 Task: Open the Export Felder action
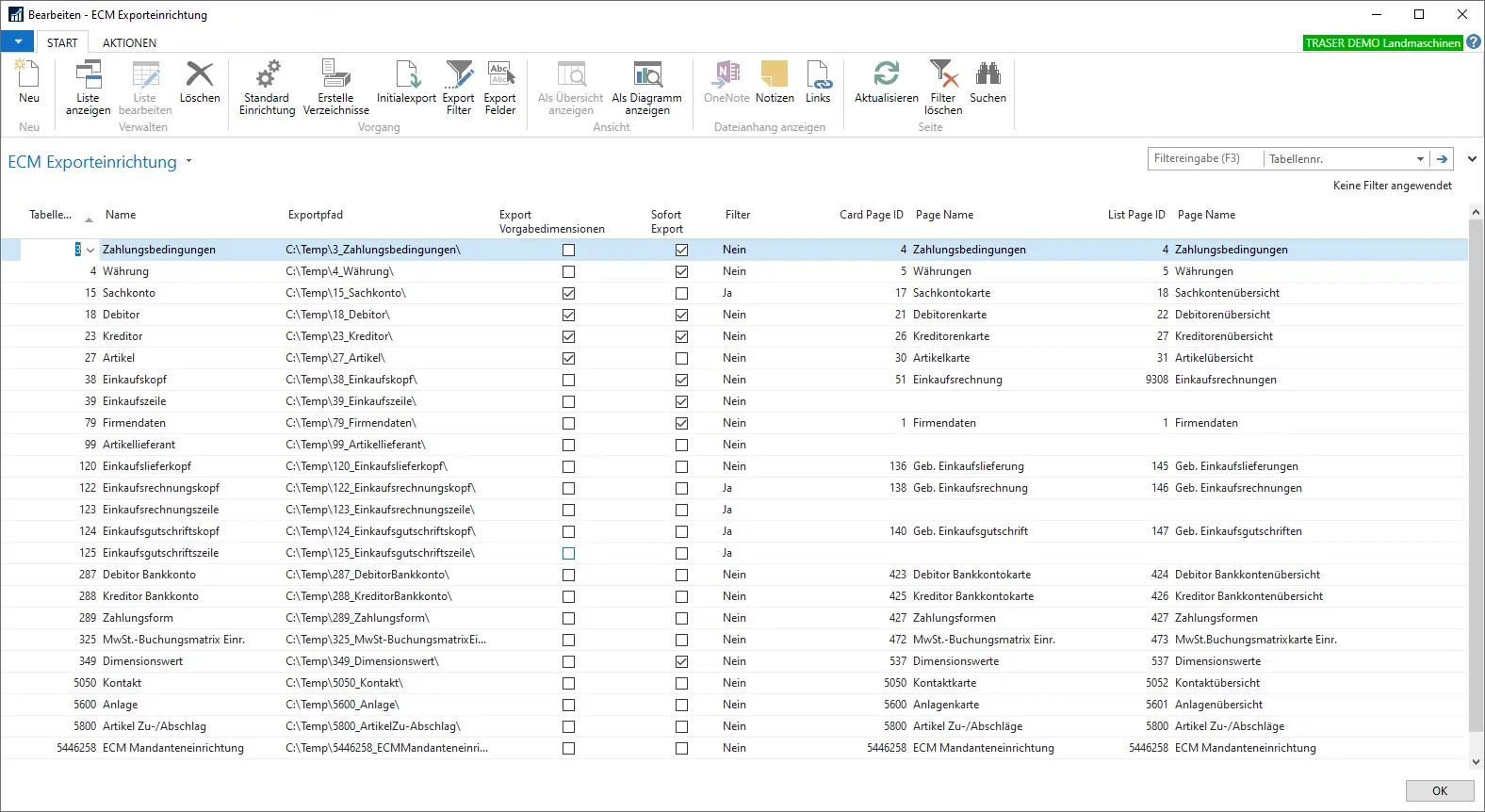[x=500, y=88]
